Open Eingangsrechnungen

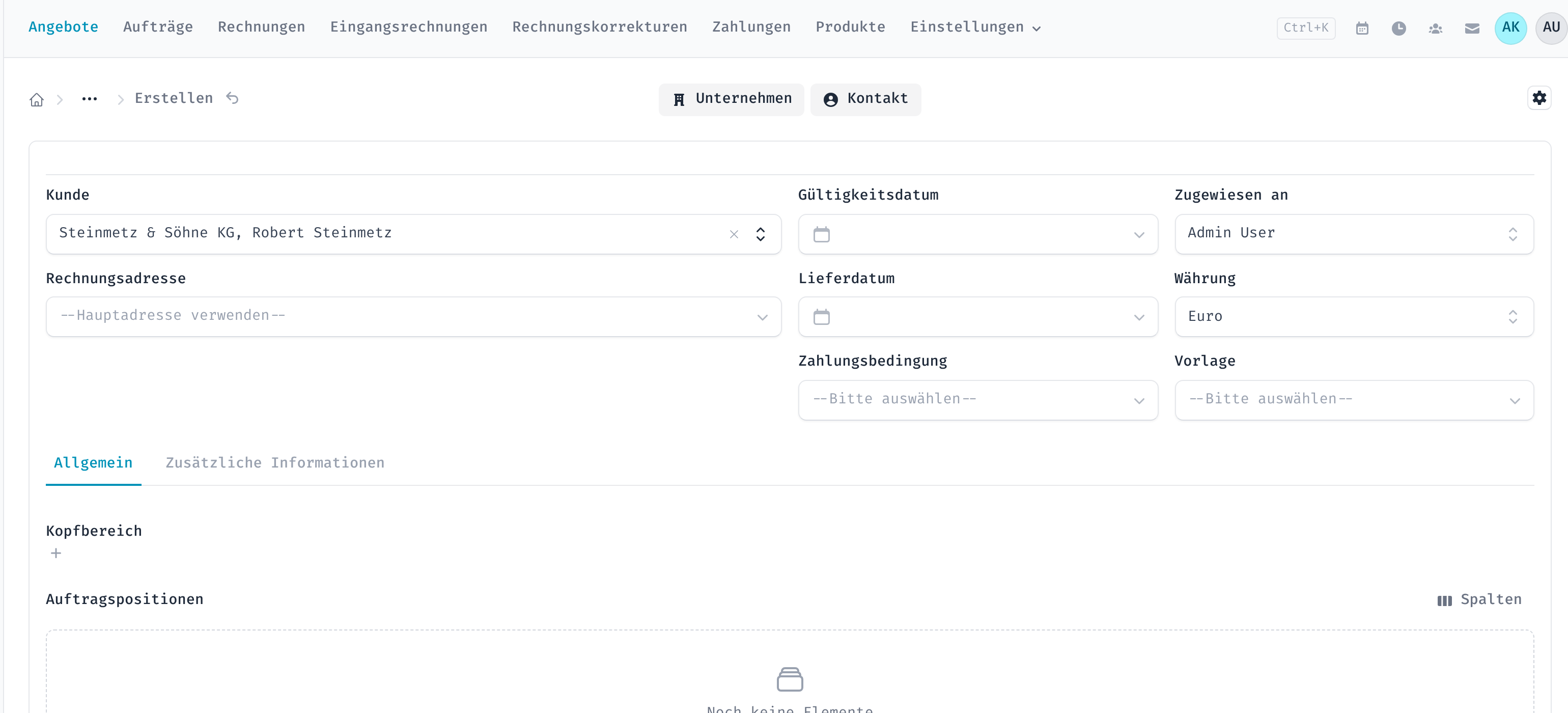(x=408, y=28)
